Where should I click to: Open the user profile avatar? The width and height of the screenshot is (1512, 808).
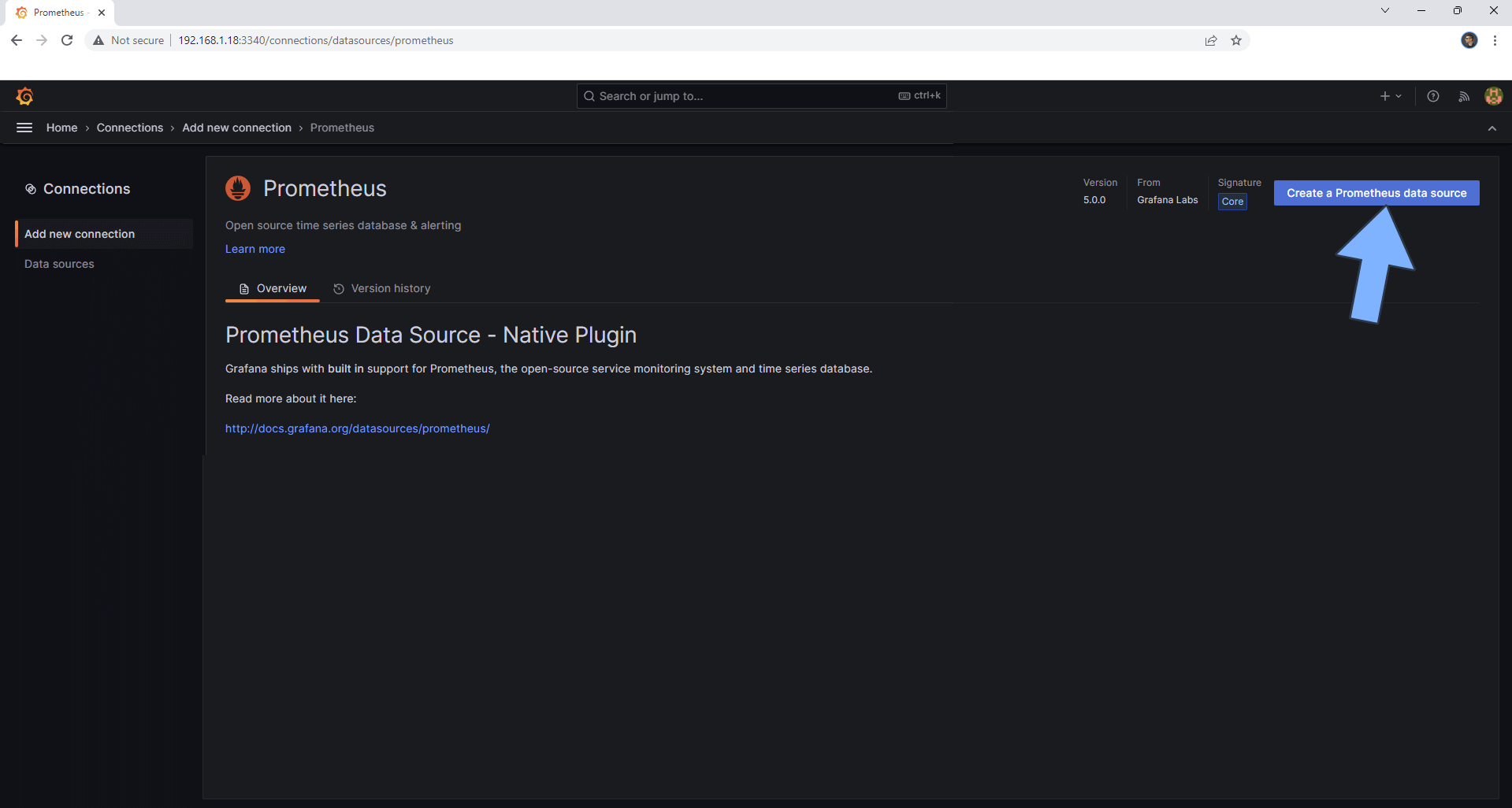pyautogui.click(x=1493, y=95)
